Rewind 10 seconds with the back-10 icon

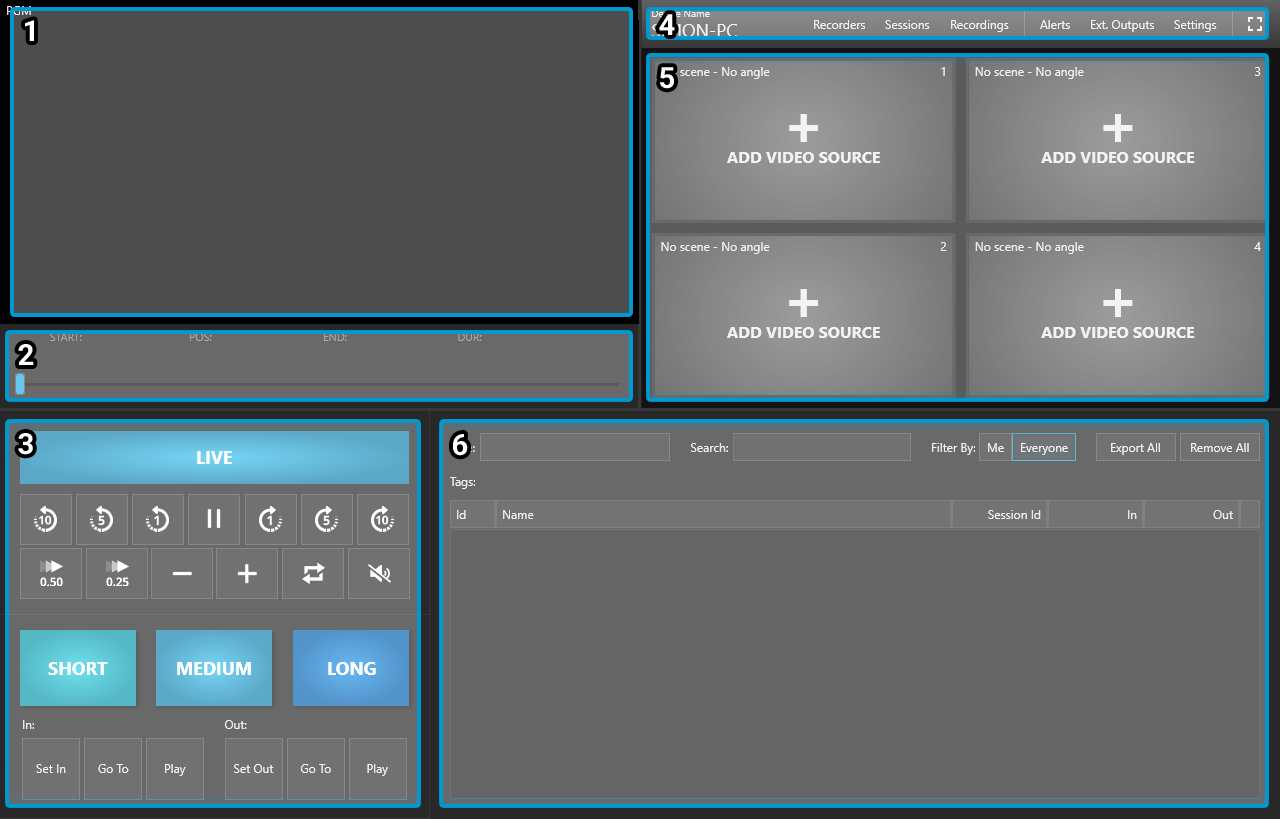click(x=46, y=519)
